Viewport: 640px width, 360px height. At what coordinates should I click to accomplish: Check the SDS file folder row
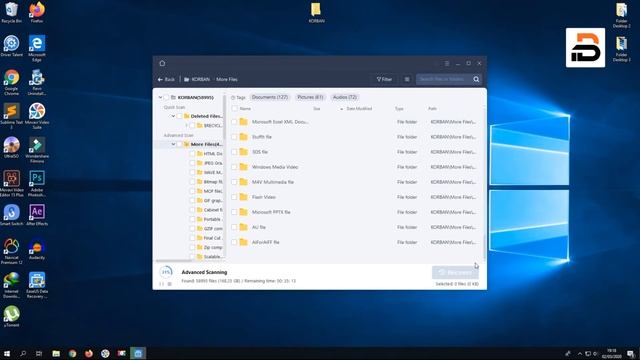click(234, 152)
